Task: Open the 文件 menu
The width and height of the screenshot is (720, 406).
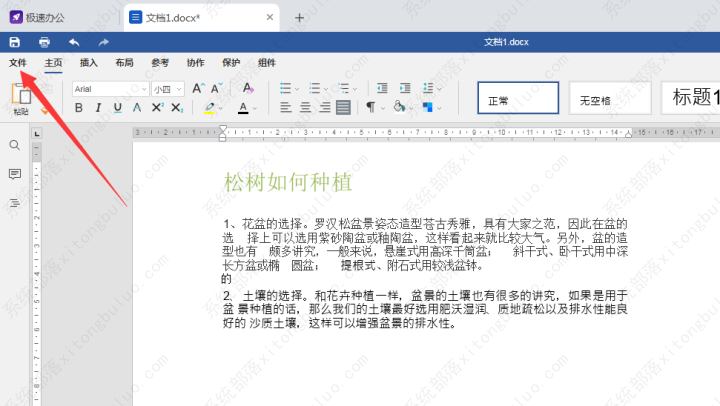Action: coord(18,63)
